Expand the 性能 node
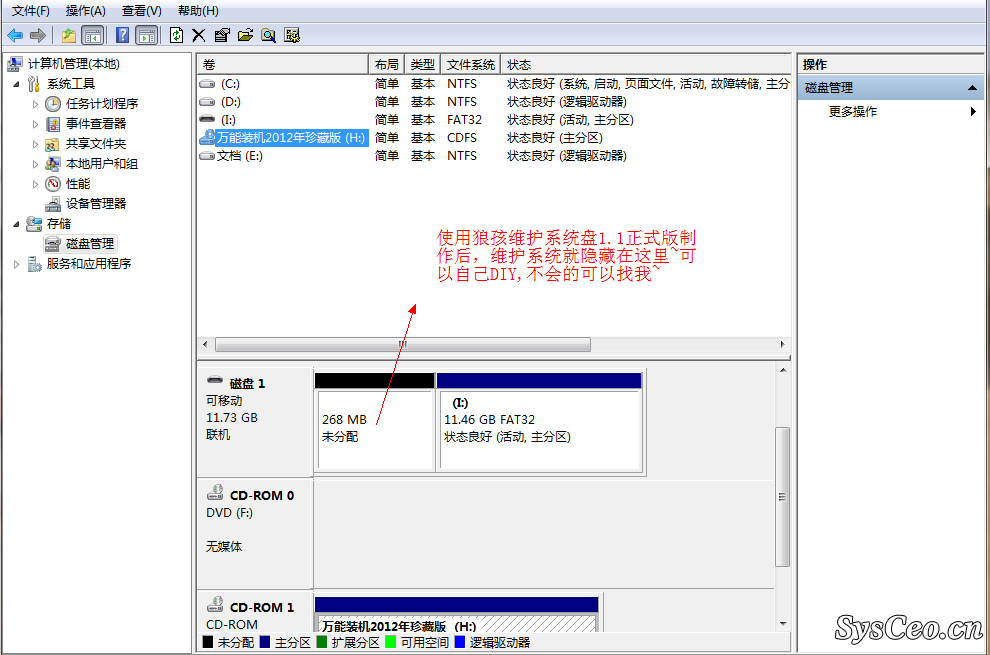990x655 pixels. (35, 184)
